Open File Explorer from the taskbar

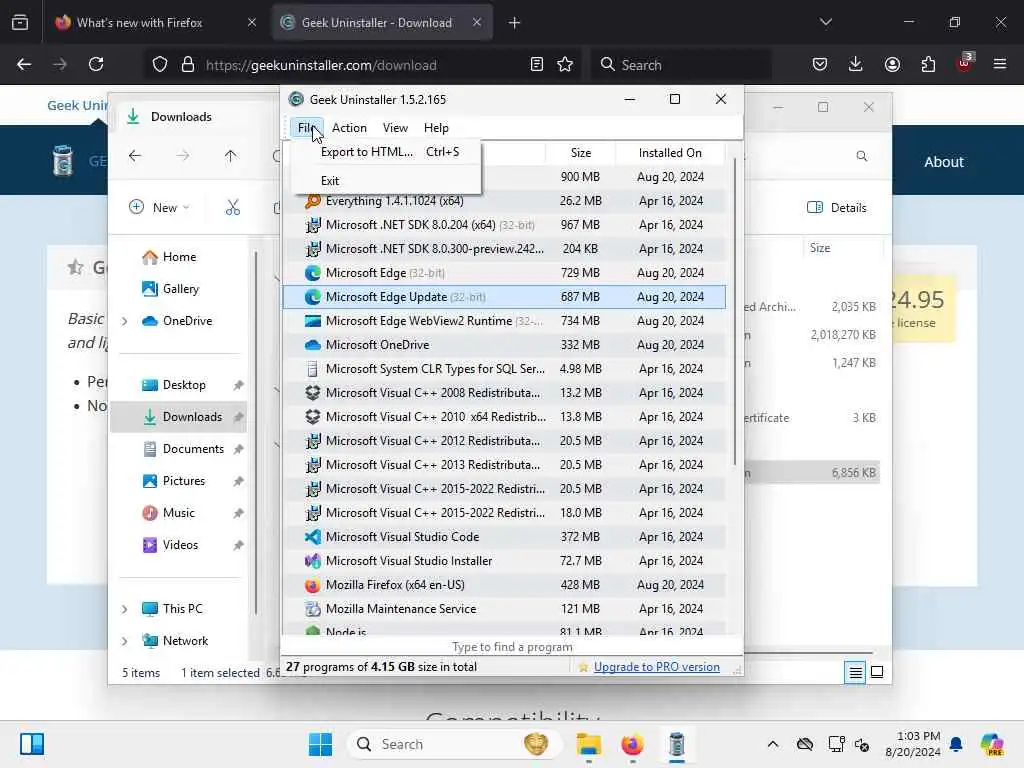pos(588,744)
